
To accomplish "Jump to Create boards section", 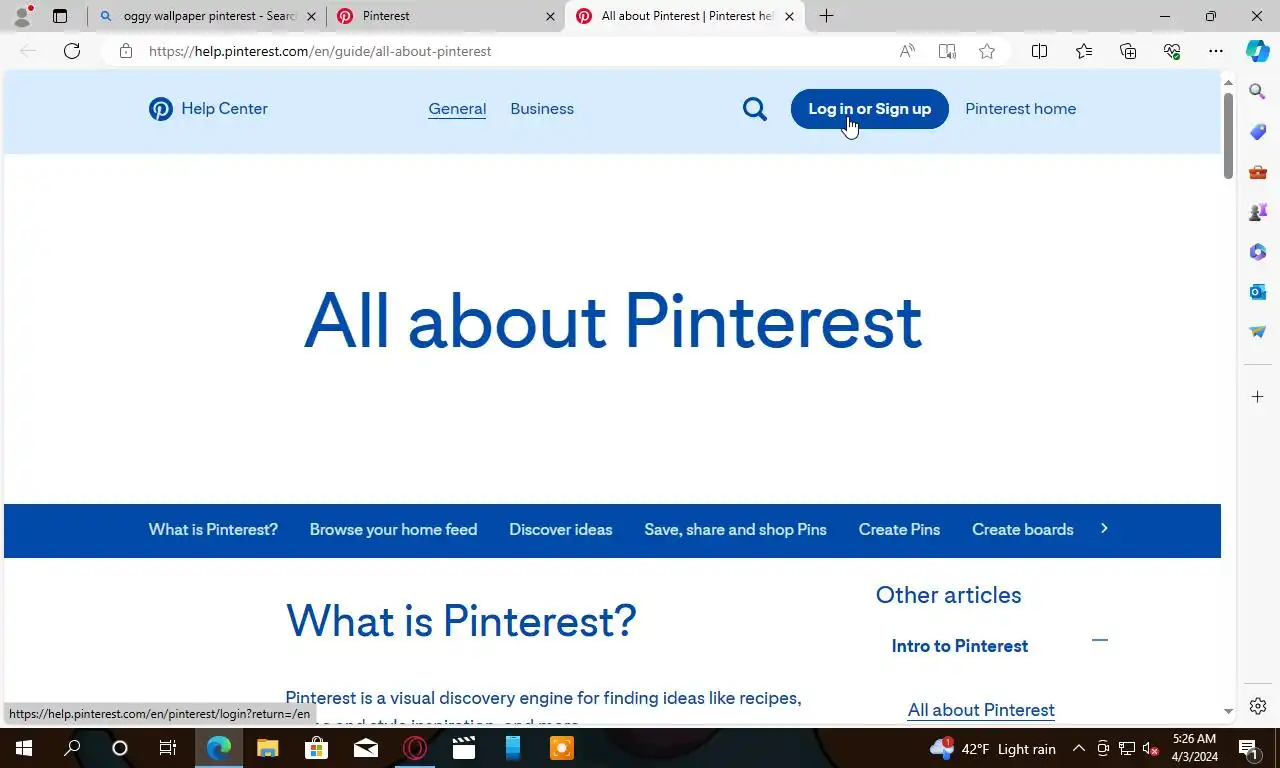I will click(1022, 530).
